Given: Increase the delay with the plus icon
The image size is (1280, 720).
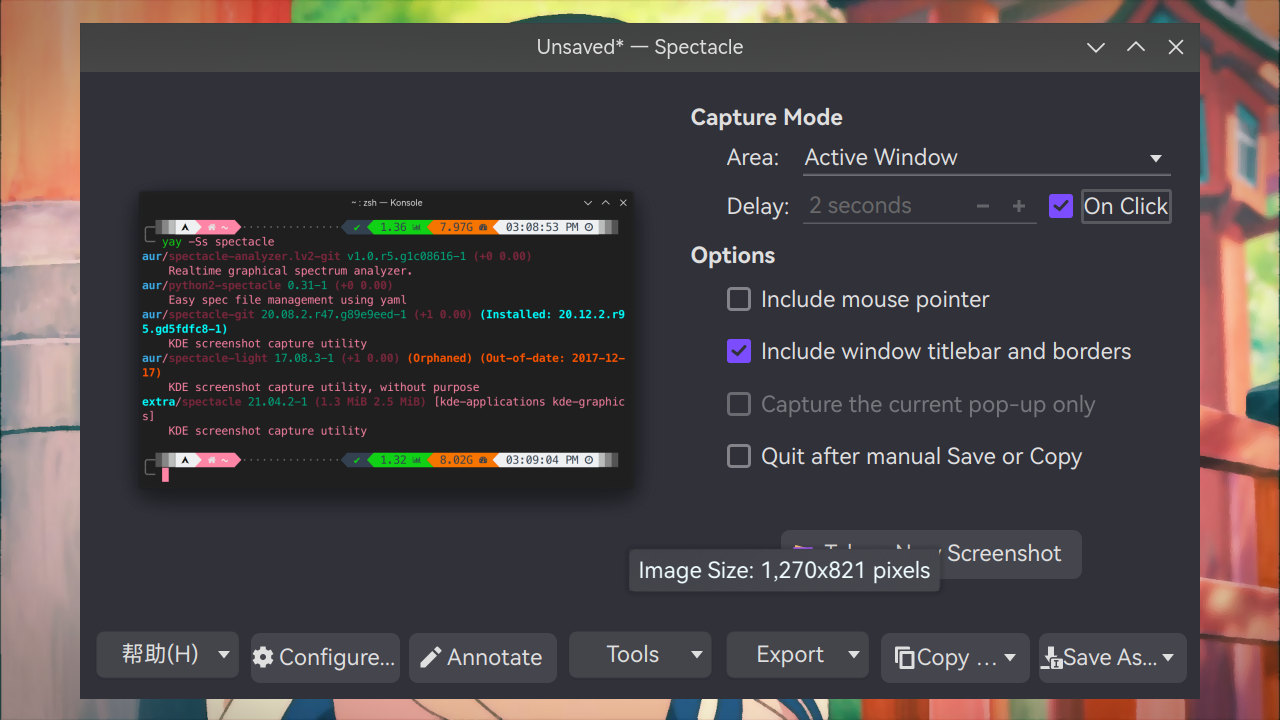Looking at the screenshot, I should pos(1019,206).
